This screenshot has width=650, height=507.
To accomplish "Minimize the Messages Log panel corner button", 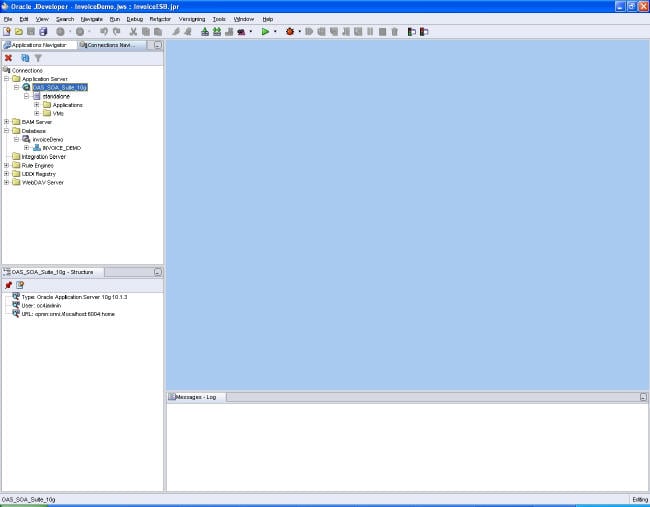I will [643, 397].
